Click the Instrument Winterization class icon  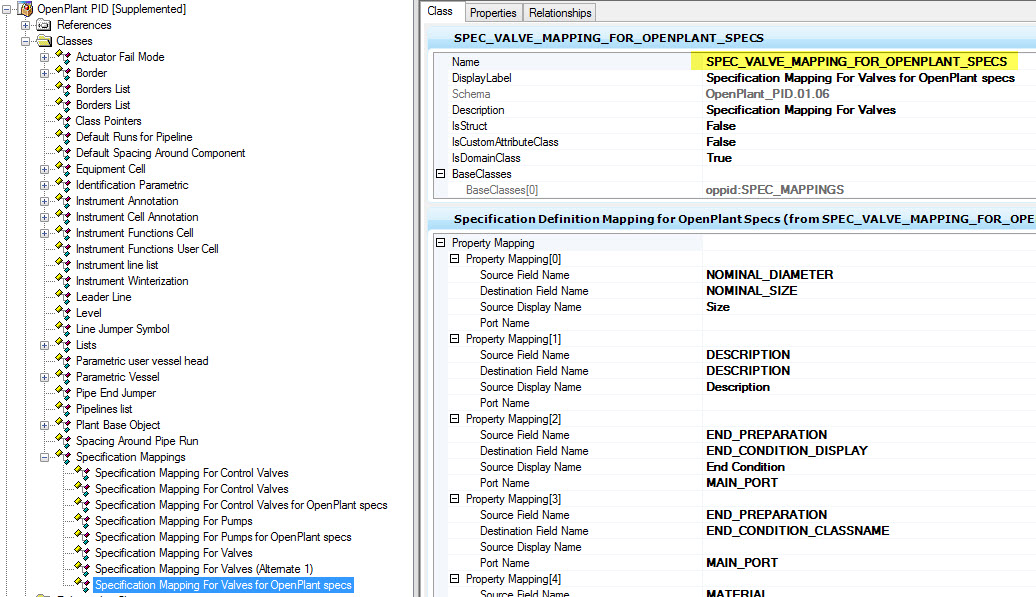click(63, 281)
